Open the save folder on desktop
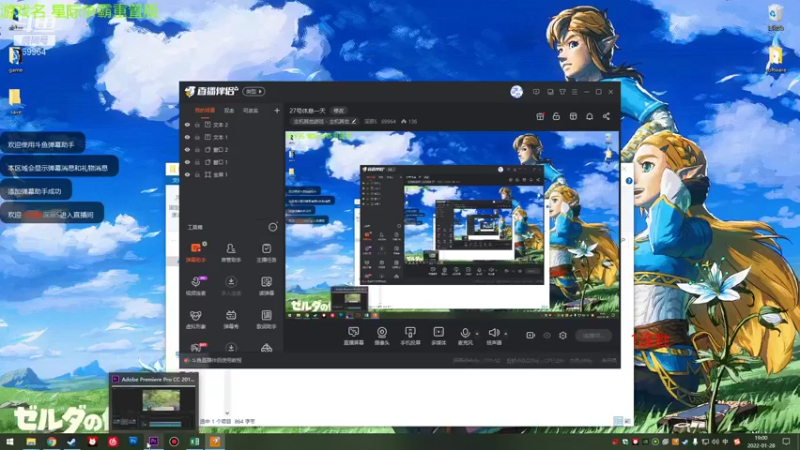The image size is (800, 450). 15,101
